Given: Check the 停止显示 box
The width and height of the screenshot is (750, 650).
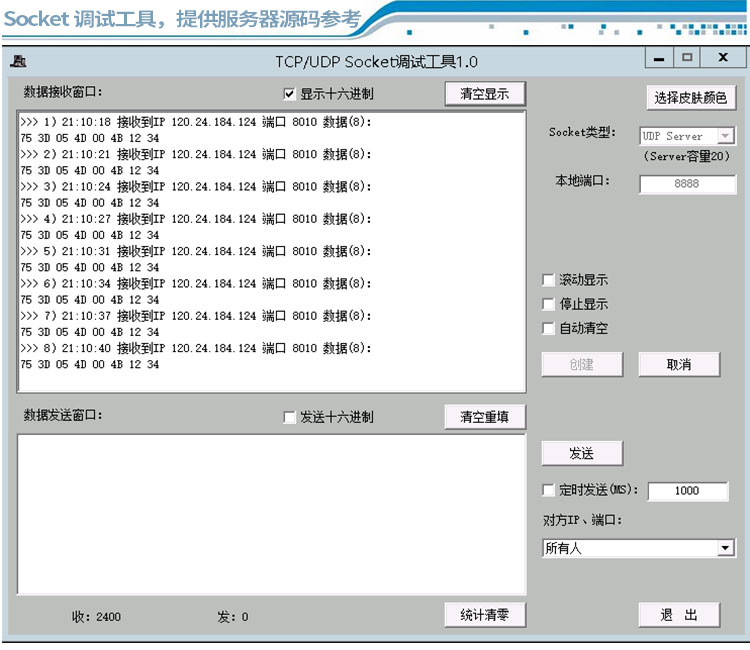Looking at the screenshot, I should [548, 304].
